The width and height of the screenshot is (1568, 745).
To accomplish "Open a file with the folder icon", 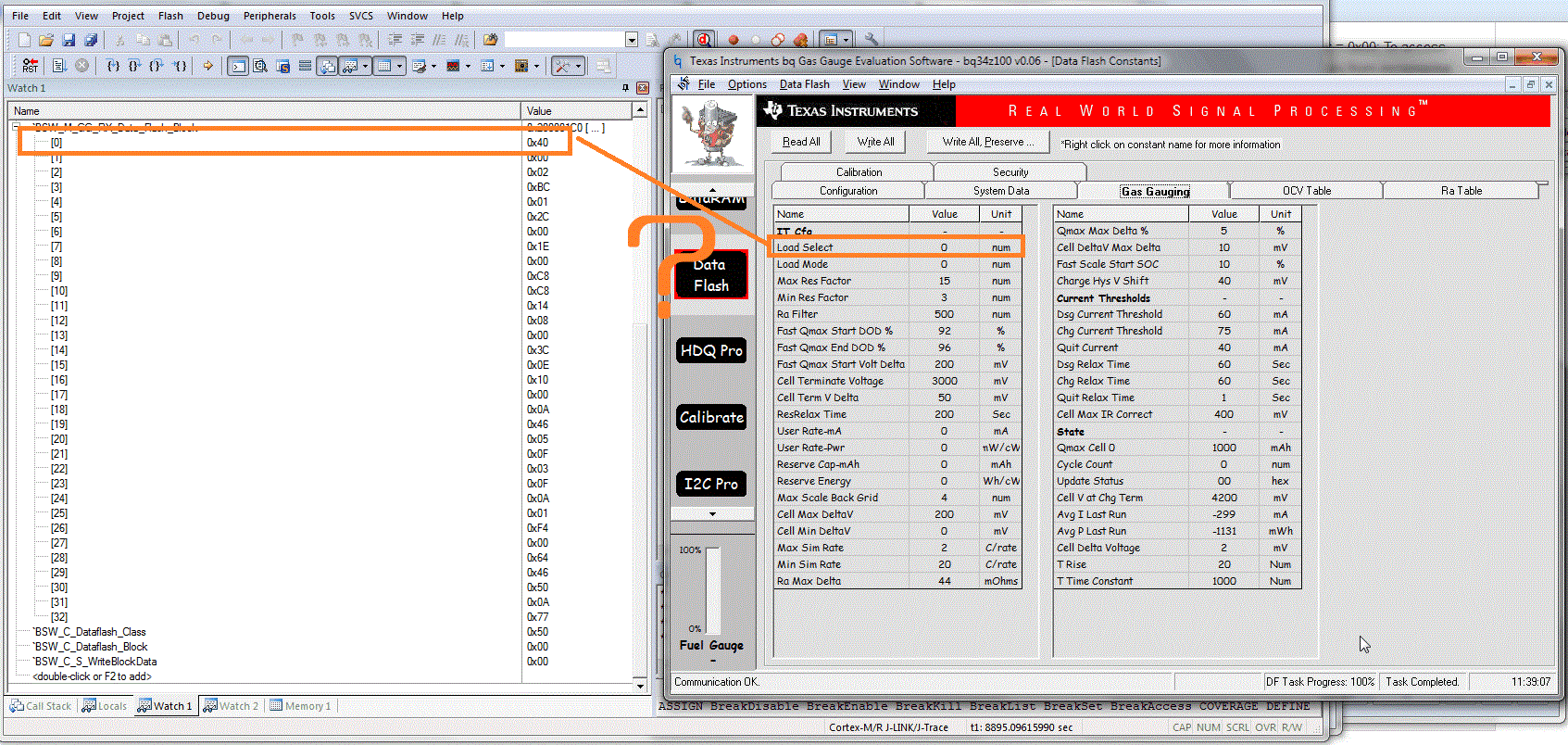I will 46,40.
